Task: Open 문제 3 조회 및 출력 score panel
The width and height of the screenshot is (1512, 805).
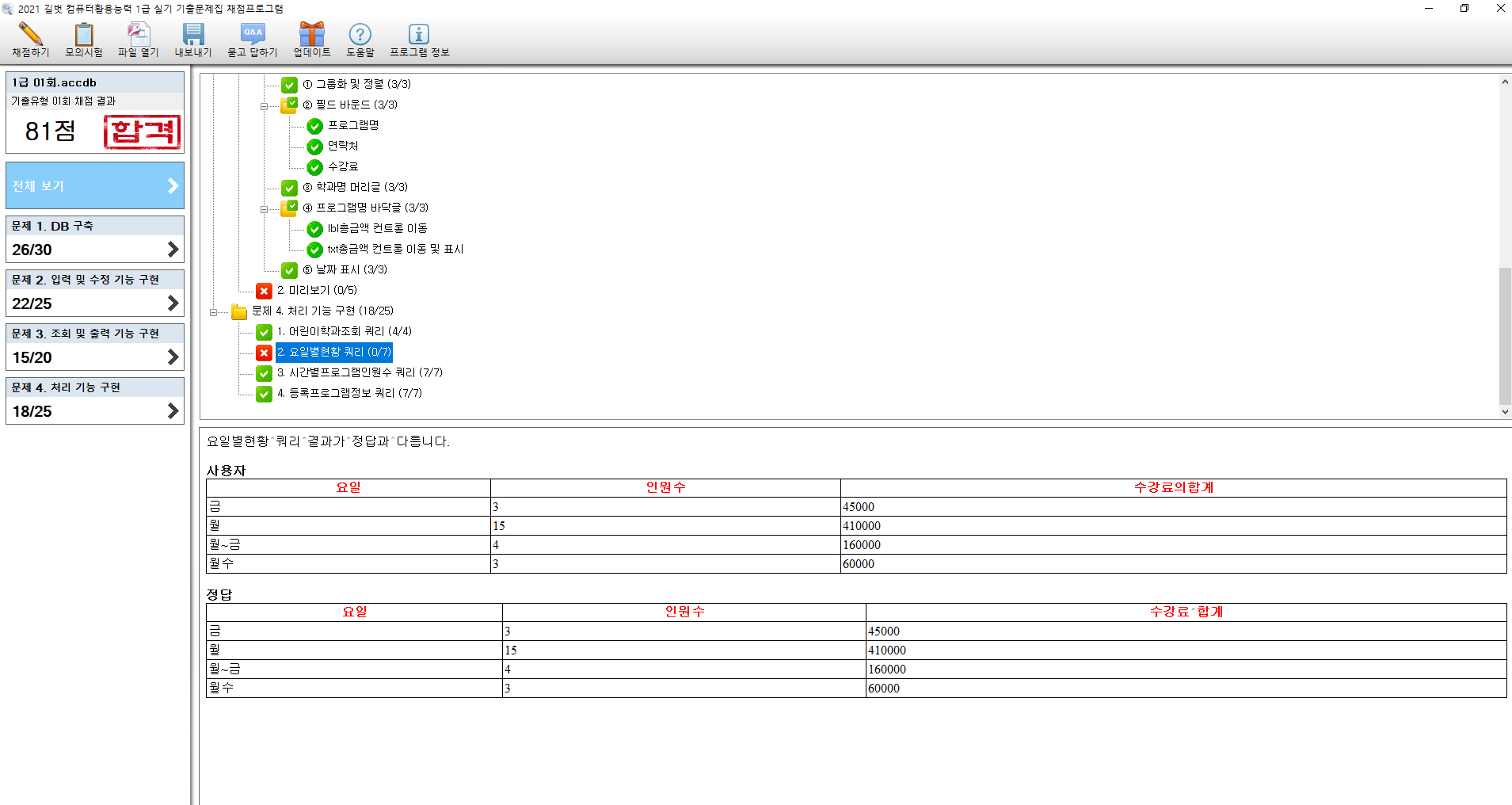Action: tap(95, 347)
